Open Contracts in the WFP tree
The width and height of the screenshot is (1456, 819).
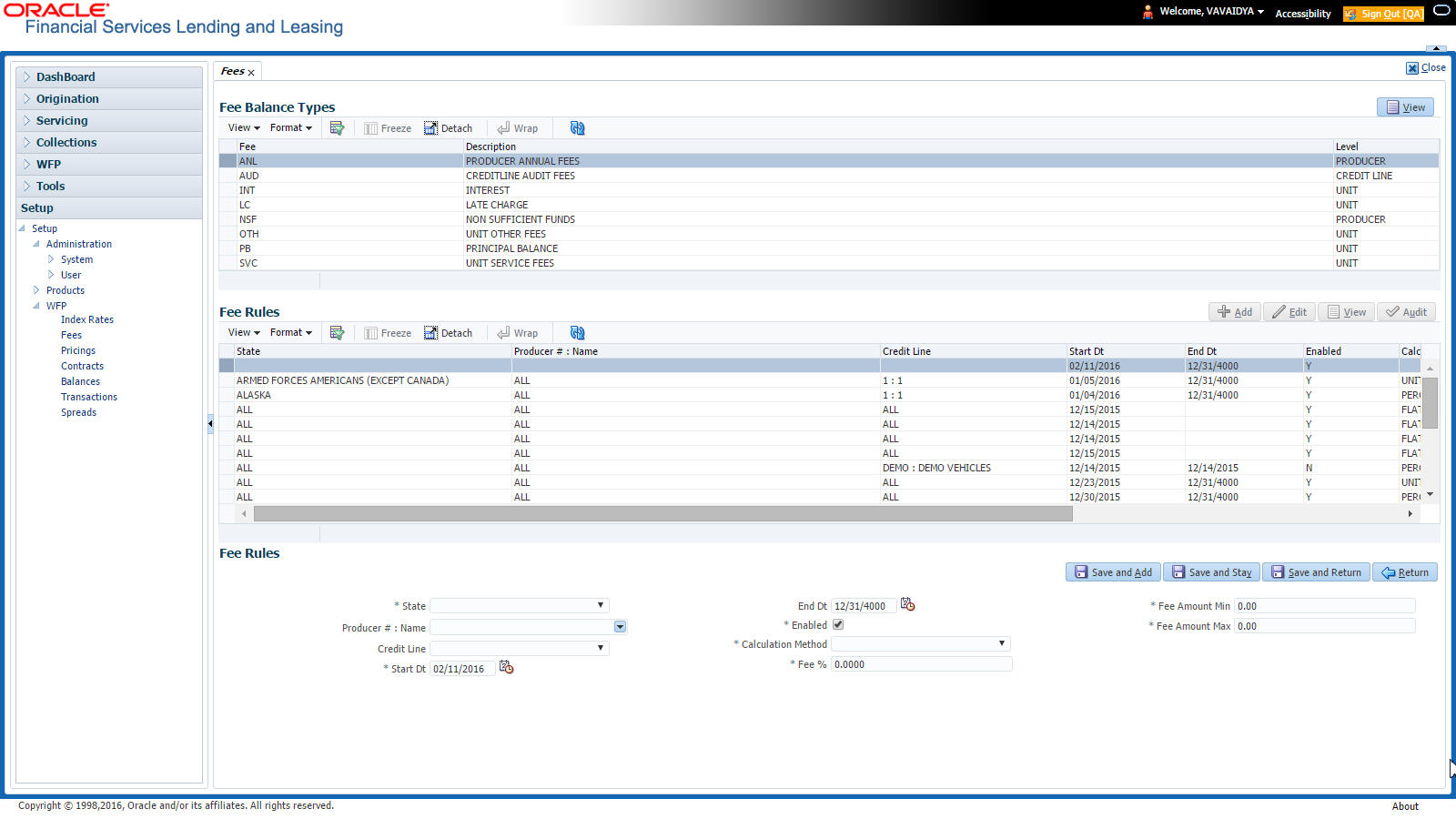tap(83, 366)
